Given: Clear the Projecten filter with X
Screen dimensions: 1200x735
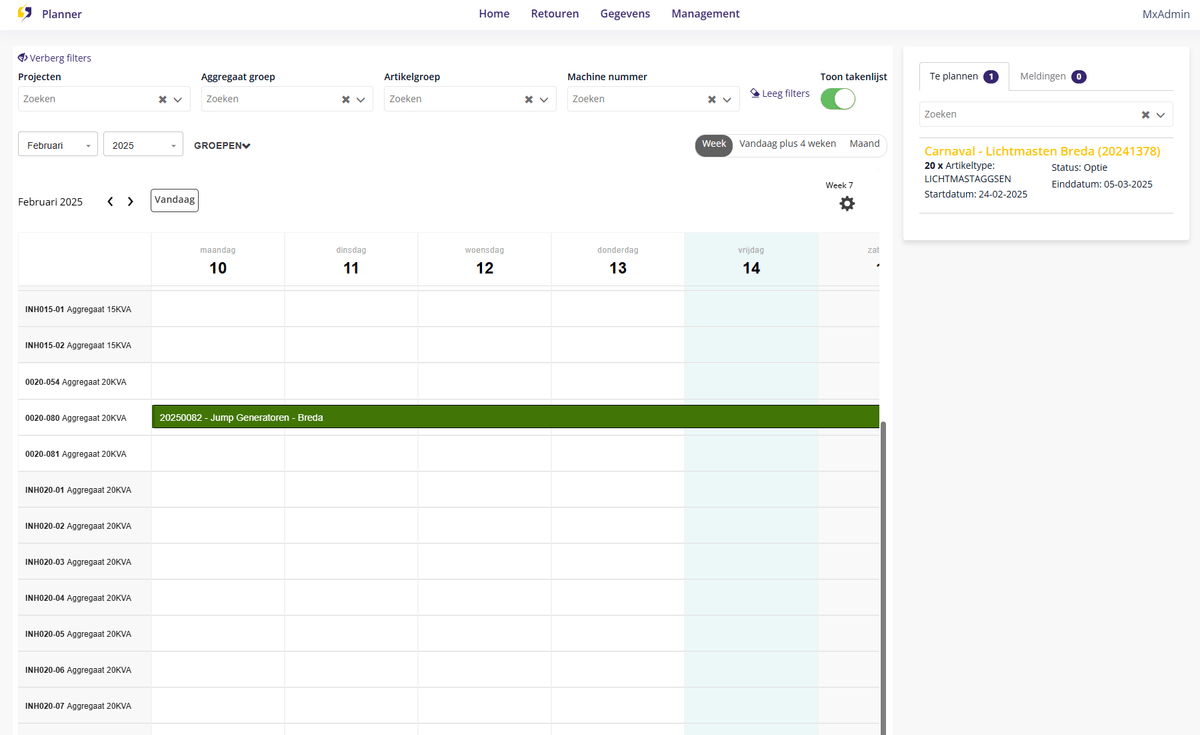Looking at the screenshot, I should [x=162, y=99].
